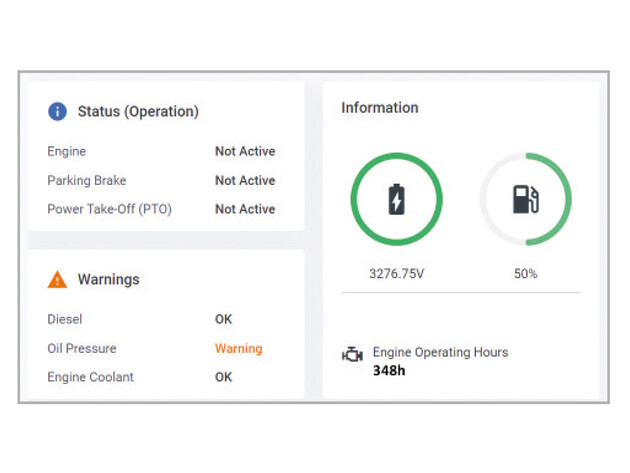Click the engine operating hours icon
Screen dimensions: 630x473
tap(352, 356)
